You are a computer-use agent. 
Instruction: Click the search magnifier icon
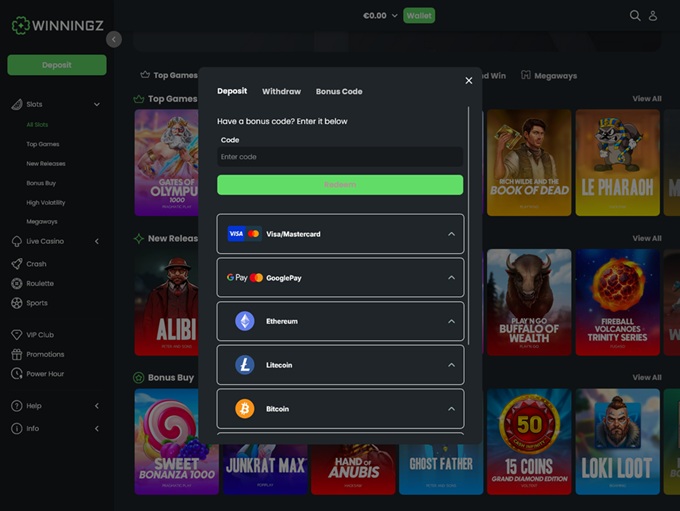coord(635,16)
